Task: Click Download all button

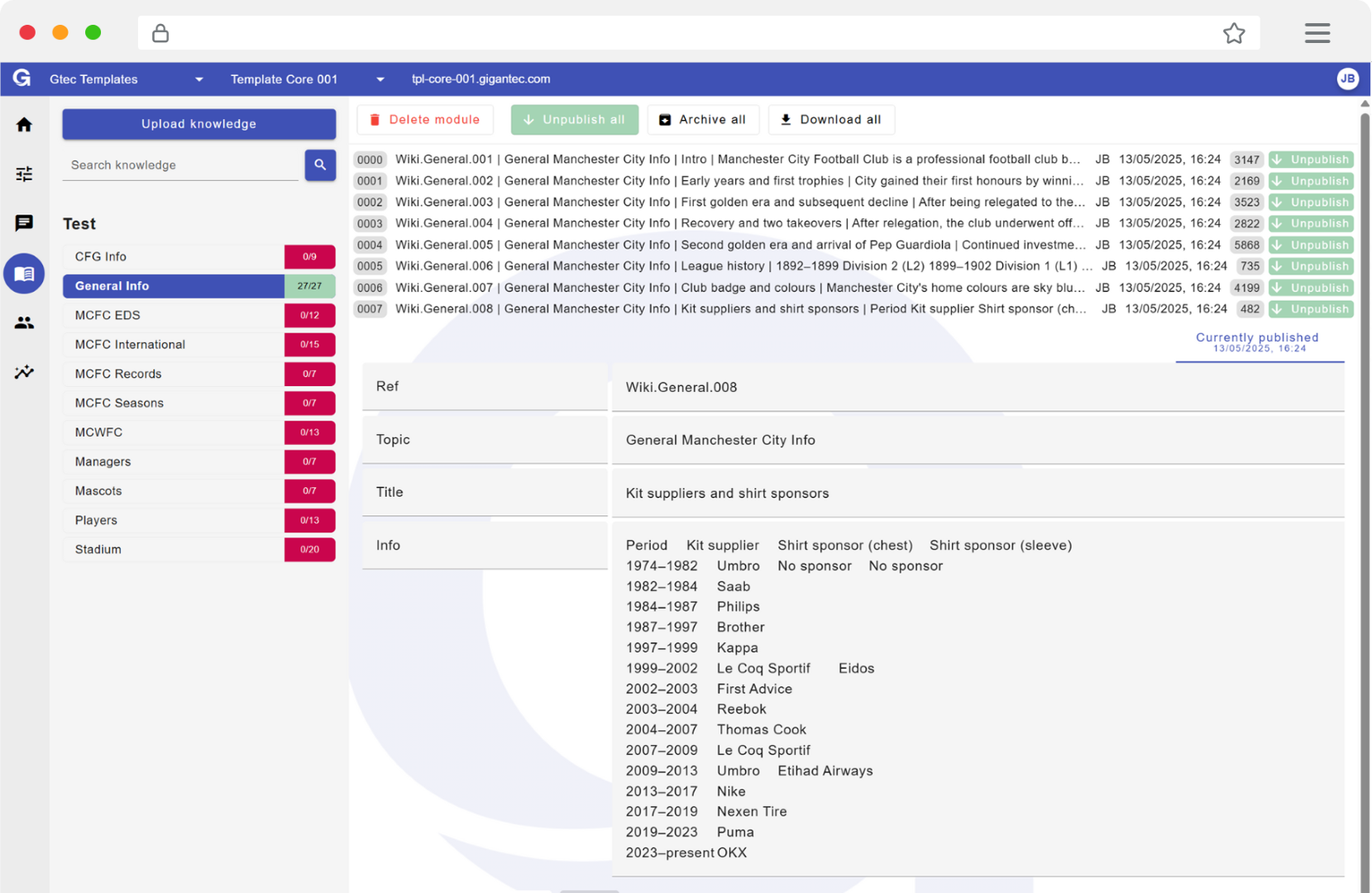Action: [831, 120]
